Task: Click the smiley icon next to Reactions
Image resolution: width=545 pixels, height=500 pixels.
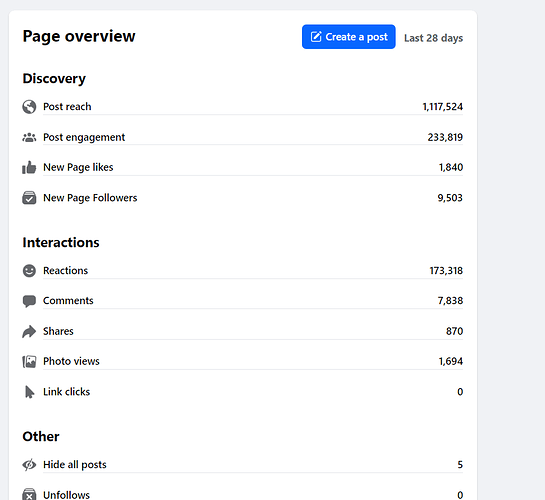Action: (x=29, y=271)
